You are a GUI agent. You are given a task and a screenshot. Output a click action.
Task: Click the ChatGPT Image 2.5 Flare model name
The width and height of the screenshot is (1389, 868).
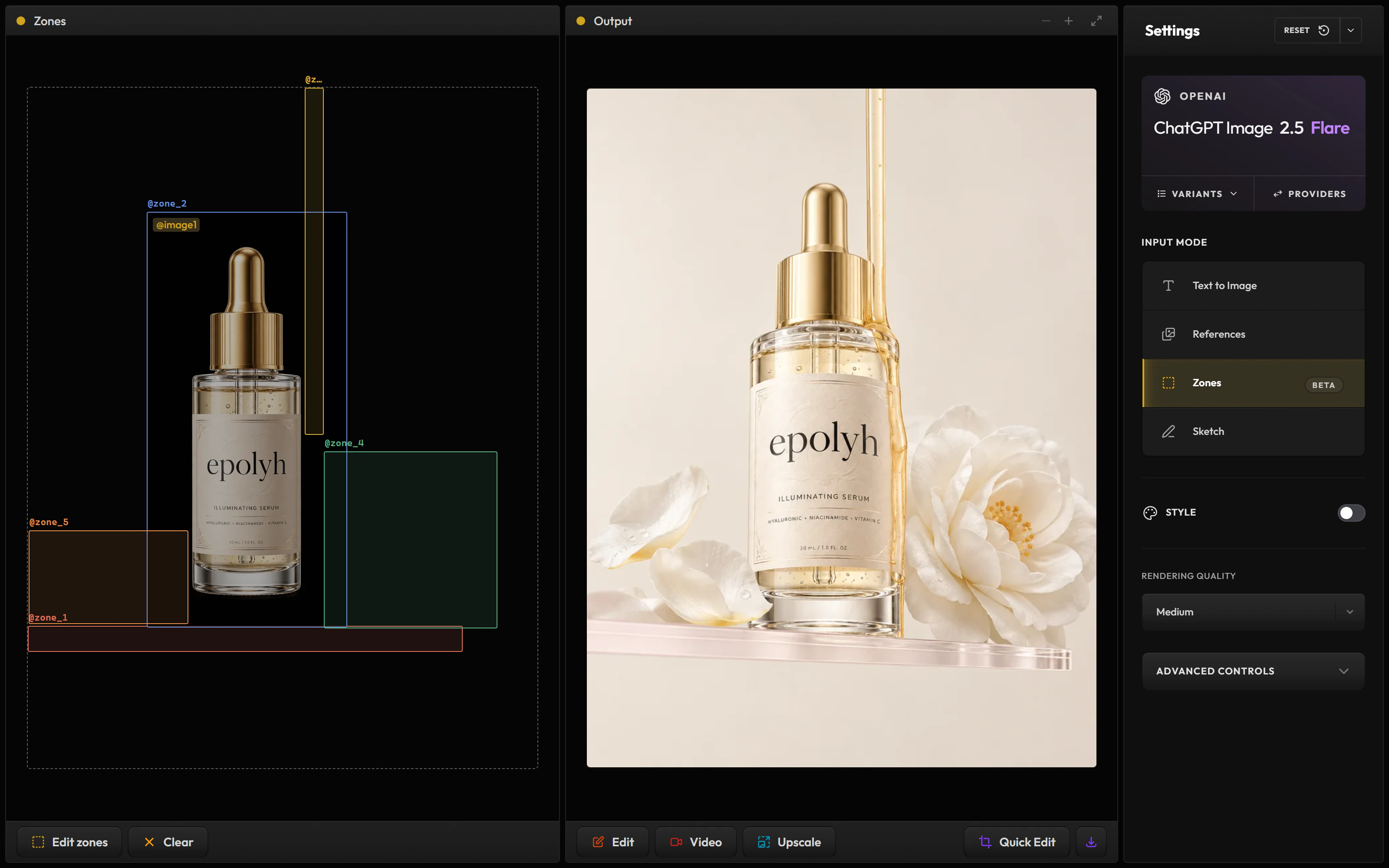pyautogui.click(x=1251, y=128)
